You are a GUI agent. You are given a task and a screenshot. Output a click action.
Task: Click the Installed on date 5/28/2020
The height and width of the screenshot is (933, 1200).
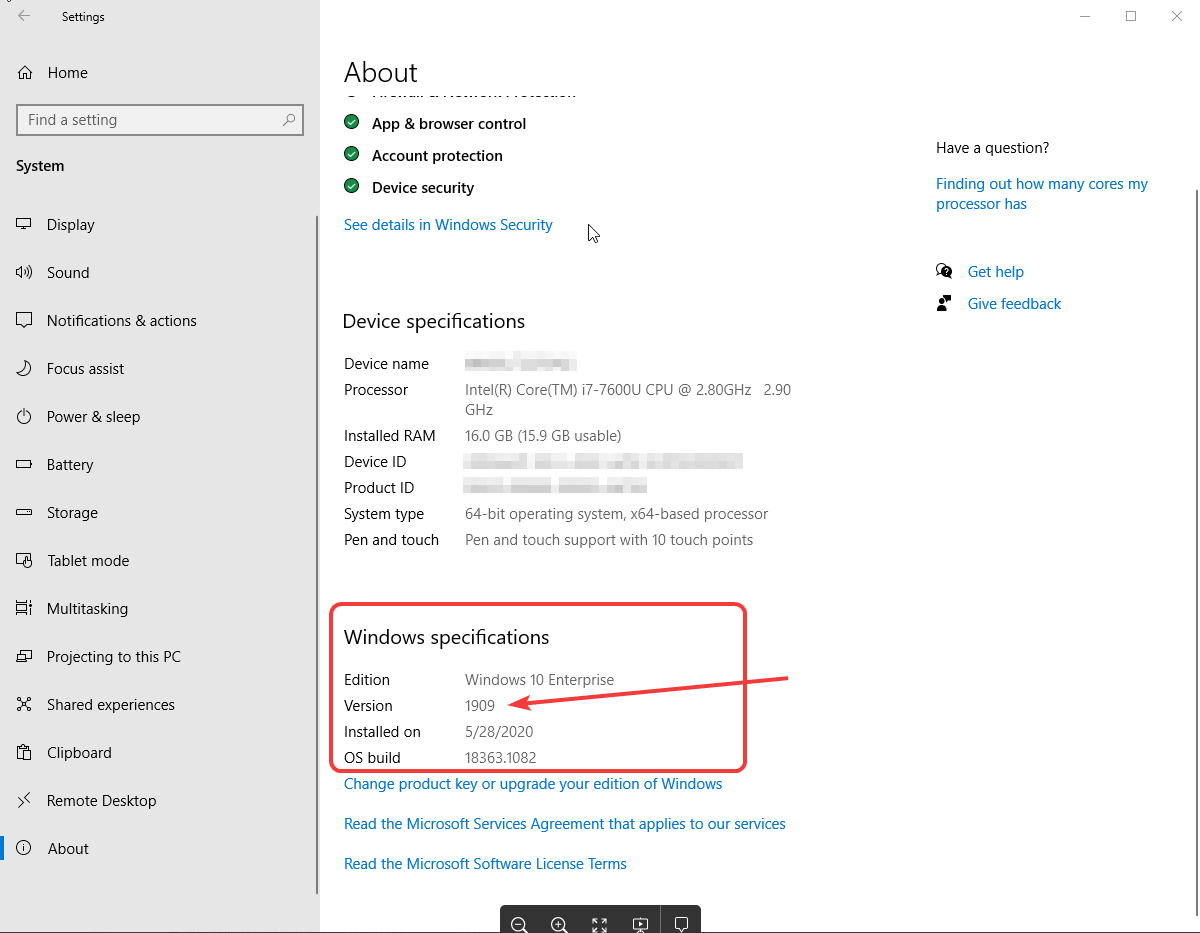point(499,732)
